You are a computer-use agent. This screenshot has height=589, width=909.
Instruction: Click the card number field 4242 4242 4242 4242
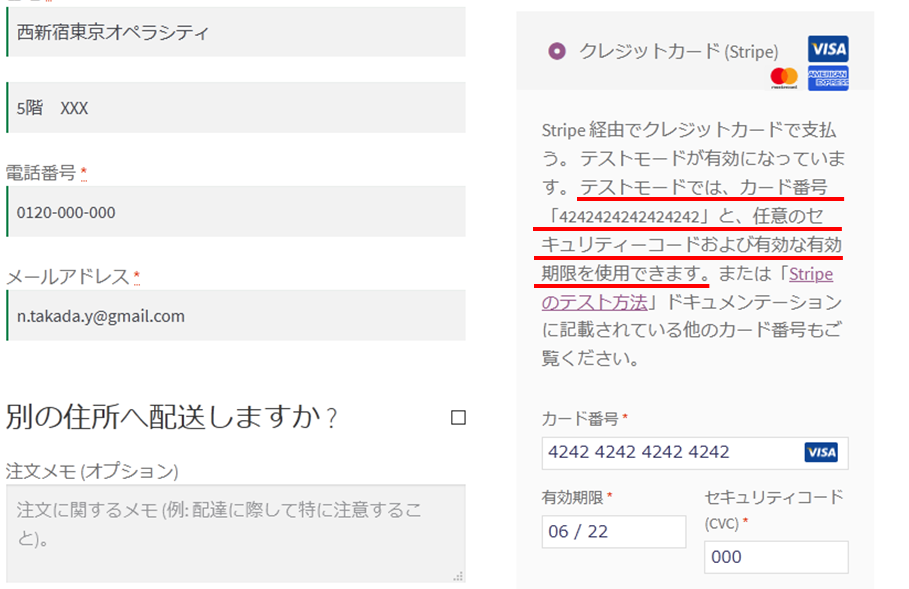(695, 453)
